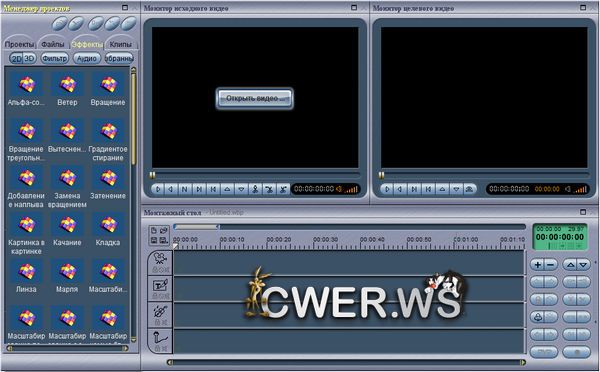Select the Эффекты tab
This screenshot has height=372, width=600.
click(87, 44)
